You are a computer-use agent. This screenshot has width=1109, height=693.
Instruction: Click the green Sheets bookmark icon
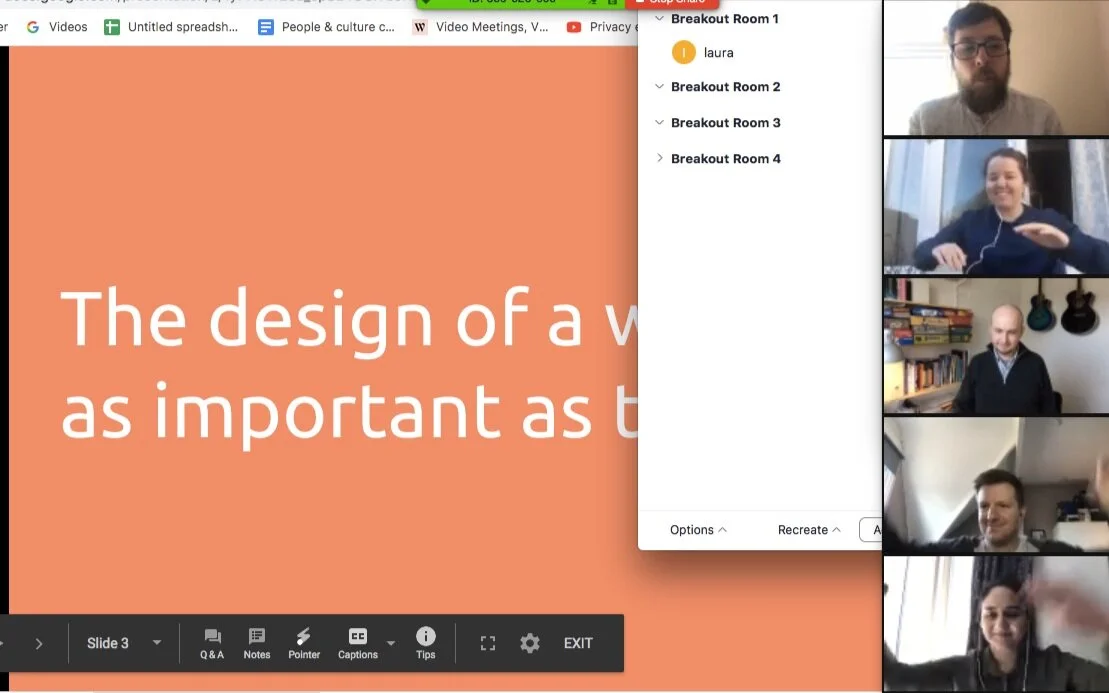click(112, 27)
